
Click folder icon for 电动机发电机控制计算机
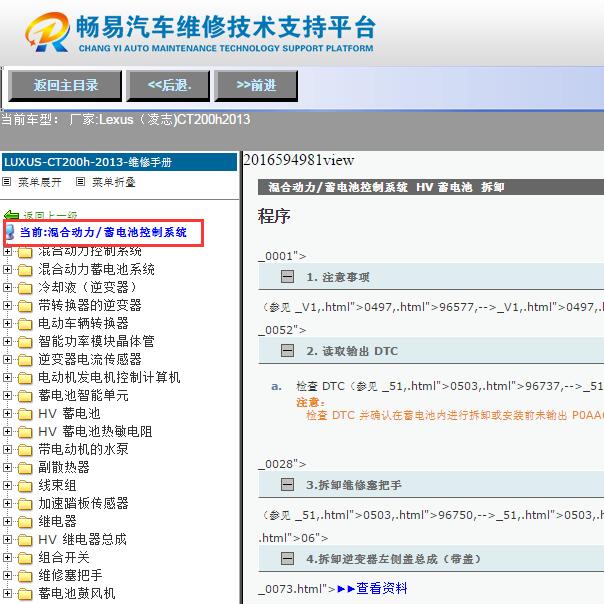click(x=25, y=378)
